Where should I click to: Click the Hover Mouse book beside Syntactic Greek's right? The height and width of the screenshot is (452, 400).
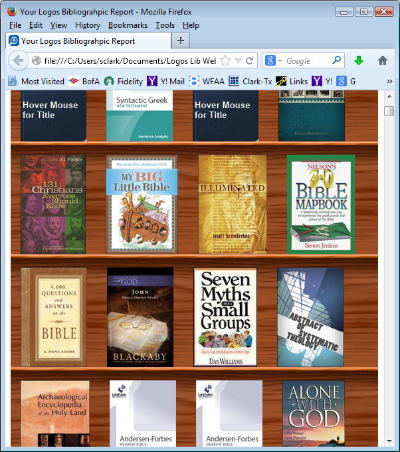[x=226, y=116]
